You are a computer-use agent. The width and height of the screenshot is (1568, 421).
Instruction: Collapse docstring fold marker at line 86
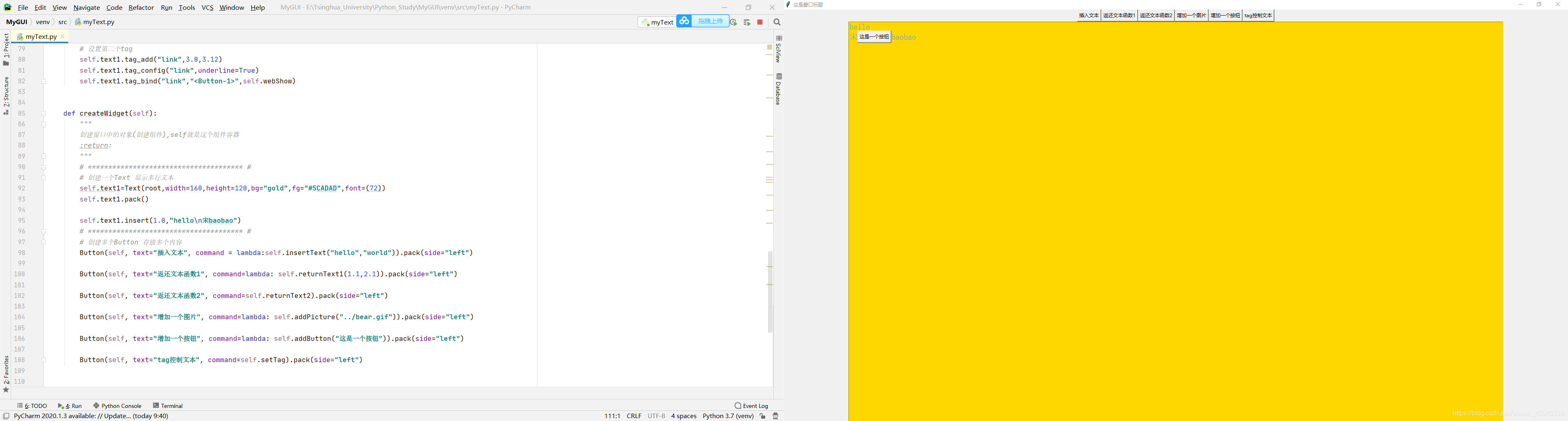(x=44, y=124)
